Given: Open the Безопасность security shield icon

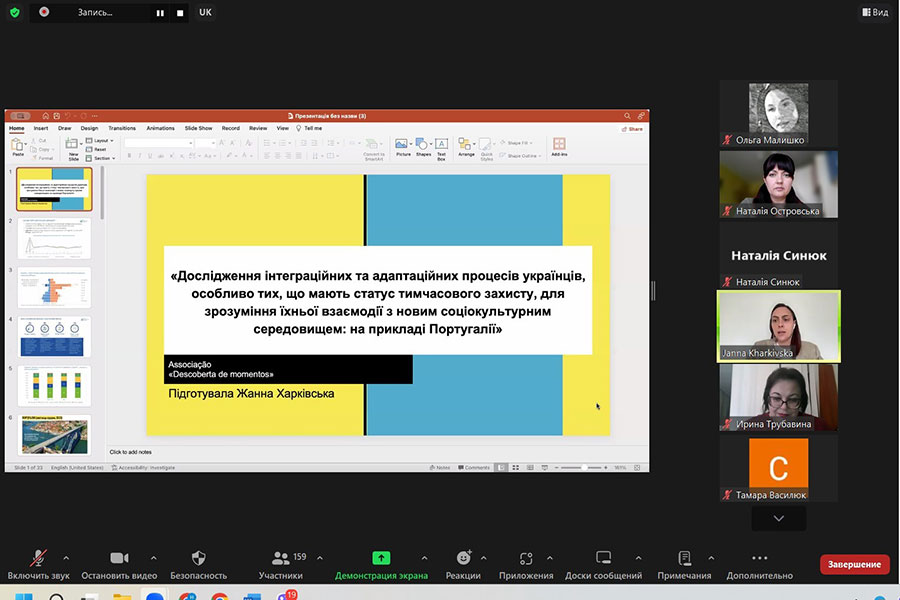Looking at the screenshot, I should pos(198,558).
